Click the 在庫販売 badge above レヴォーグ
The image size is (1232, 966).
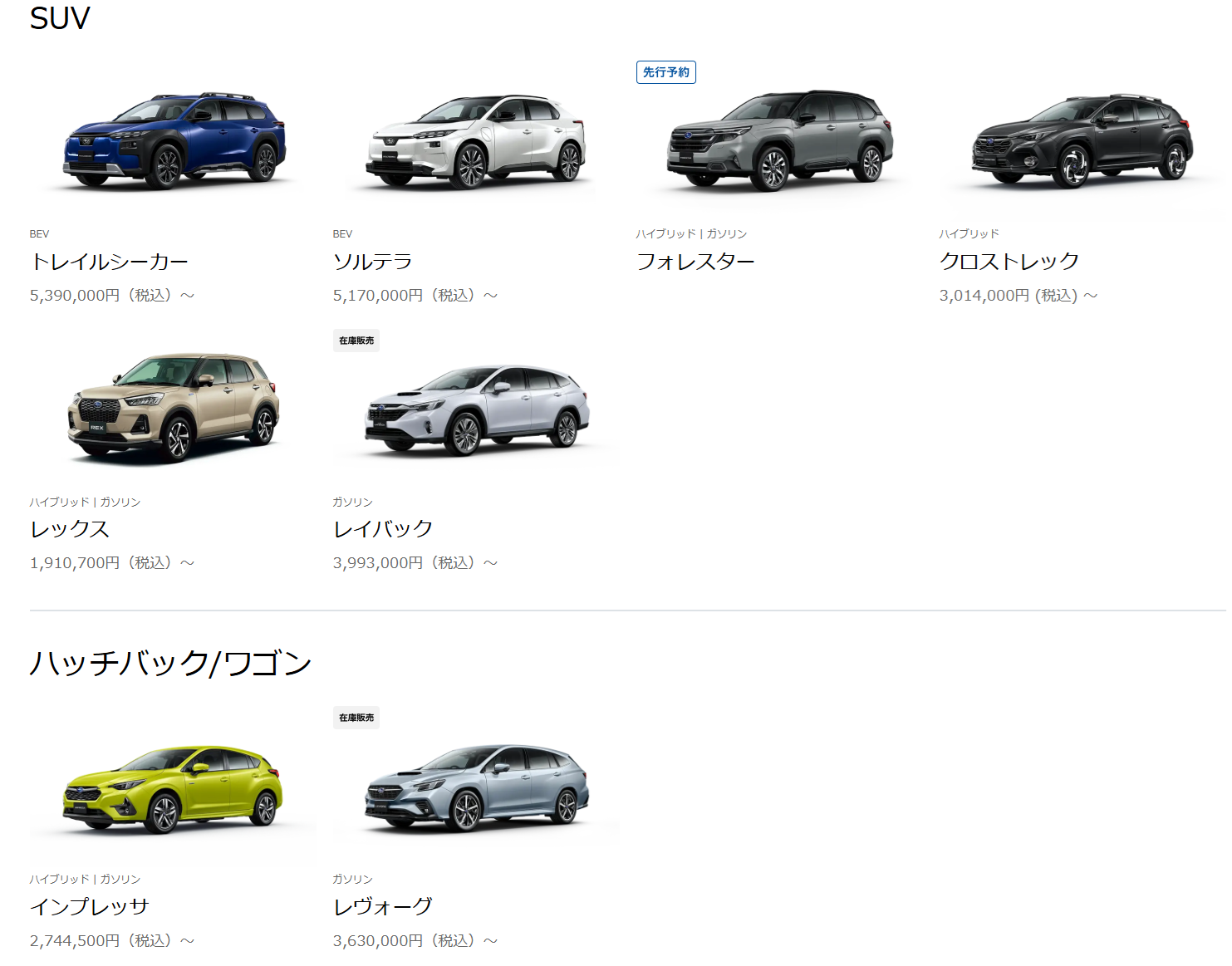coord(356,718)
